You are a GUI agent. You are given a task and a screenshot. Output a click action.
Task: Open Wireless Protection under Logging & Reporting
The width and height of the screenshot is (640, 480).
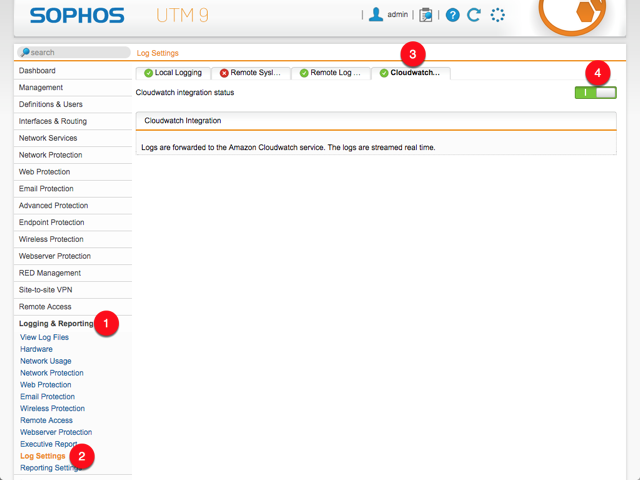point(53,408)
